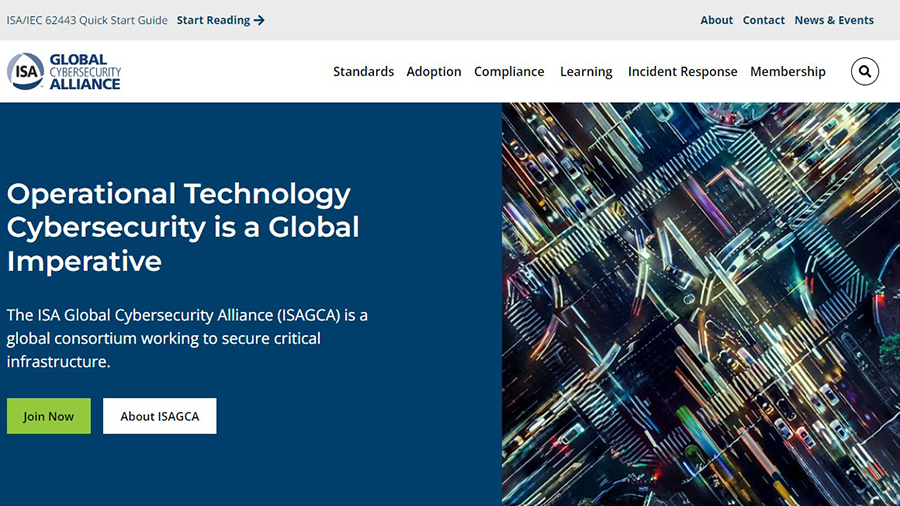Go to the Contact page
This screenshot has width=900, height=506.
tap(763, 20)
